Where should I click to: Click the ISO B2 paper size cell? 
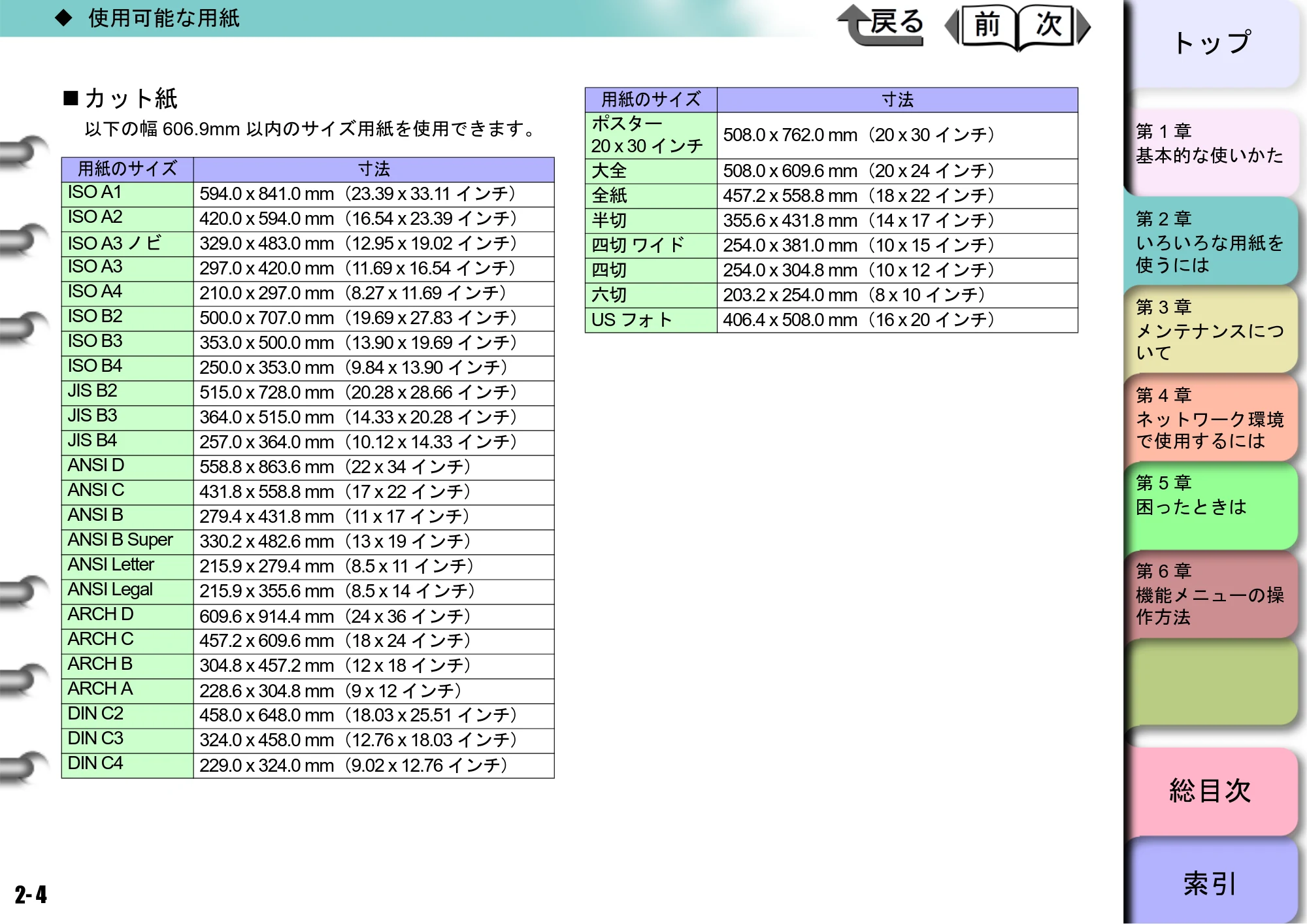click(127, 318)
